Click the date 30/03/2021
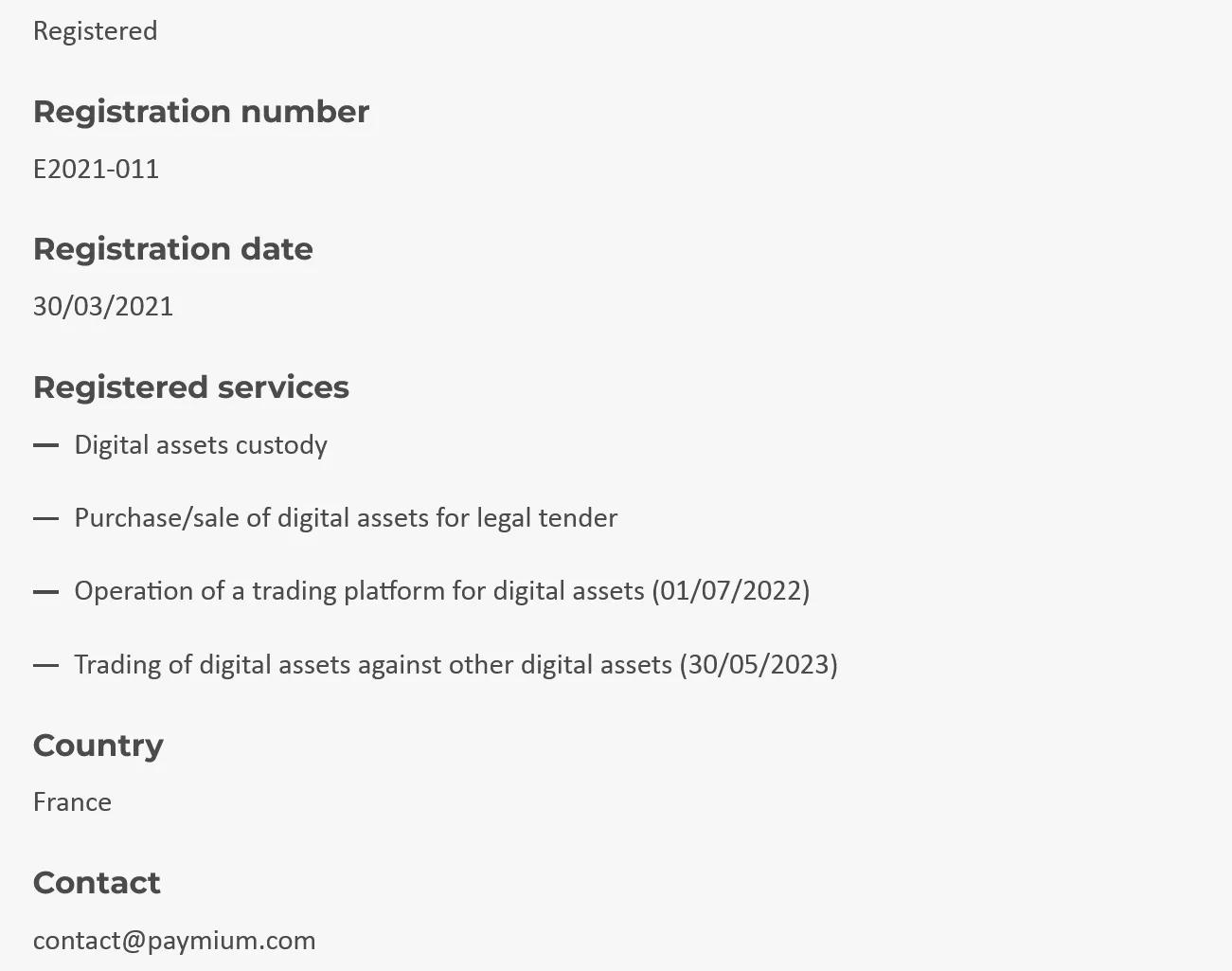Screen dimensions: 1232x971 coord(103,306)
